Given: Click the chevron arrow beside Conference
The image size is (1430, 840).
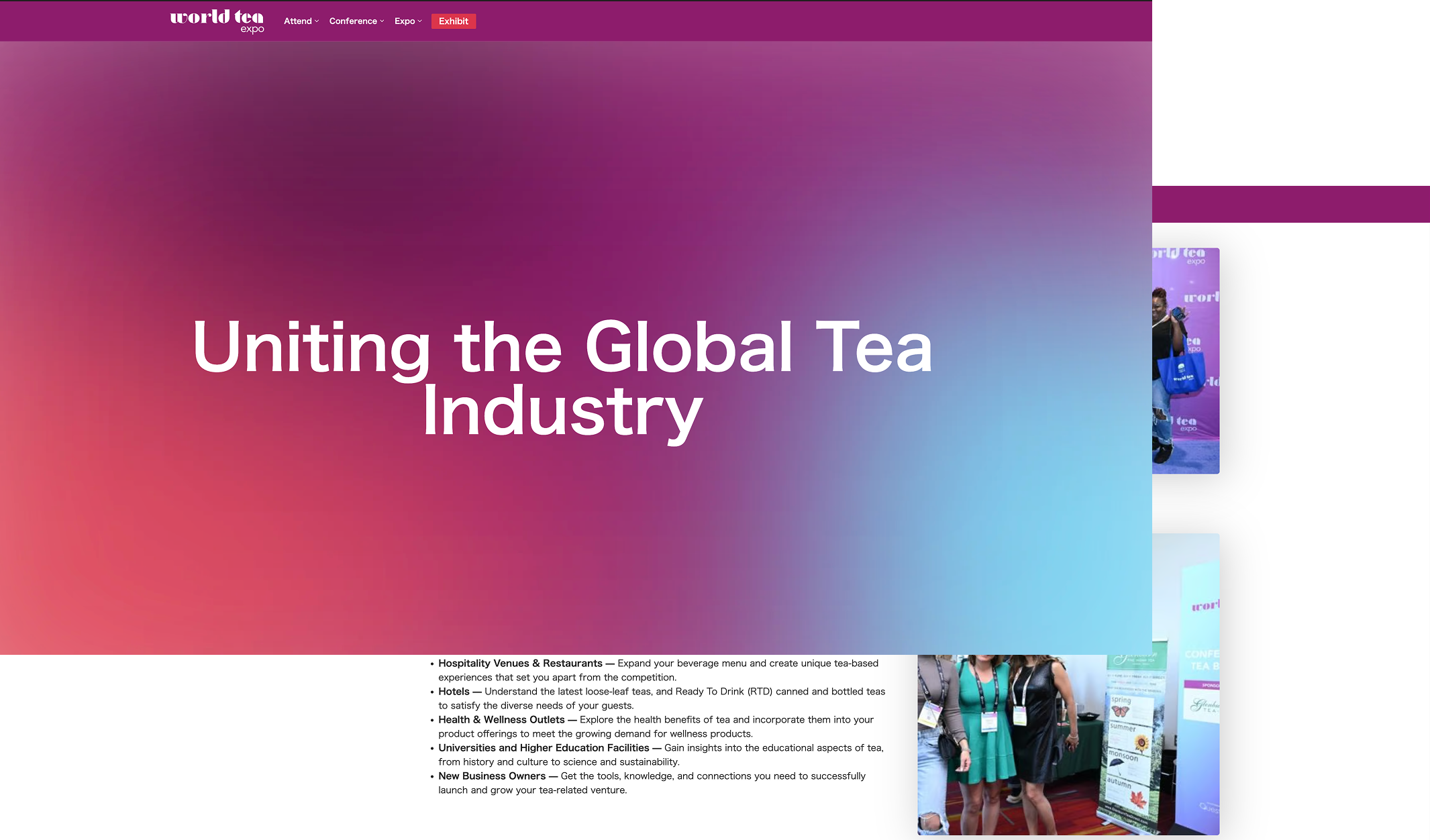Looking at the screenshot, I should click(x=382, y=21).
